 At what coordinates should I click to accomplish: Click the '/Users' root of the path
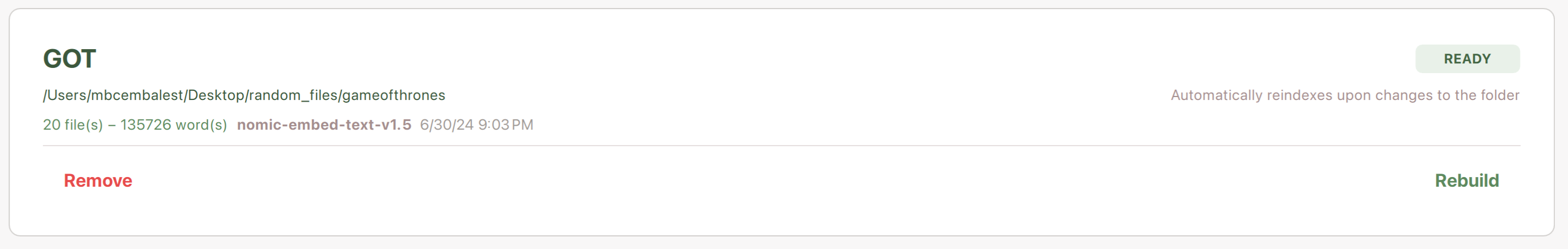tap(65, 95)
